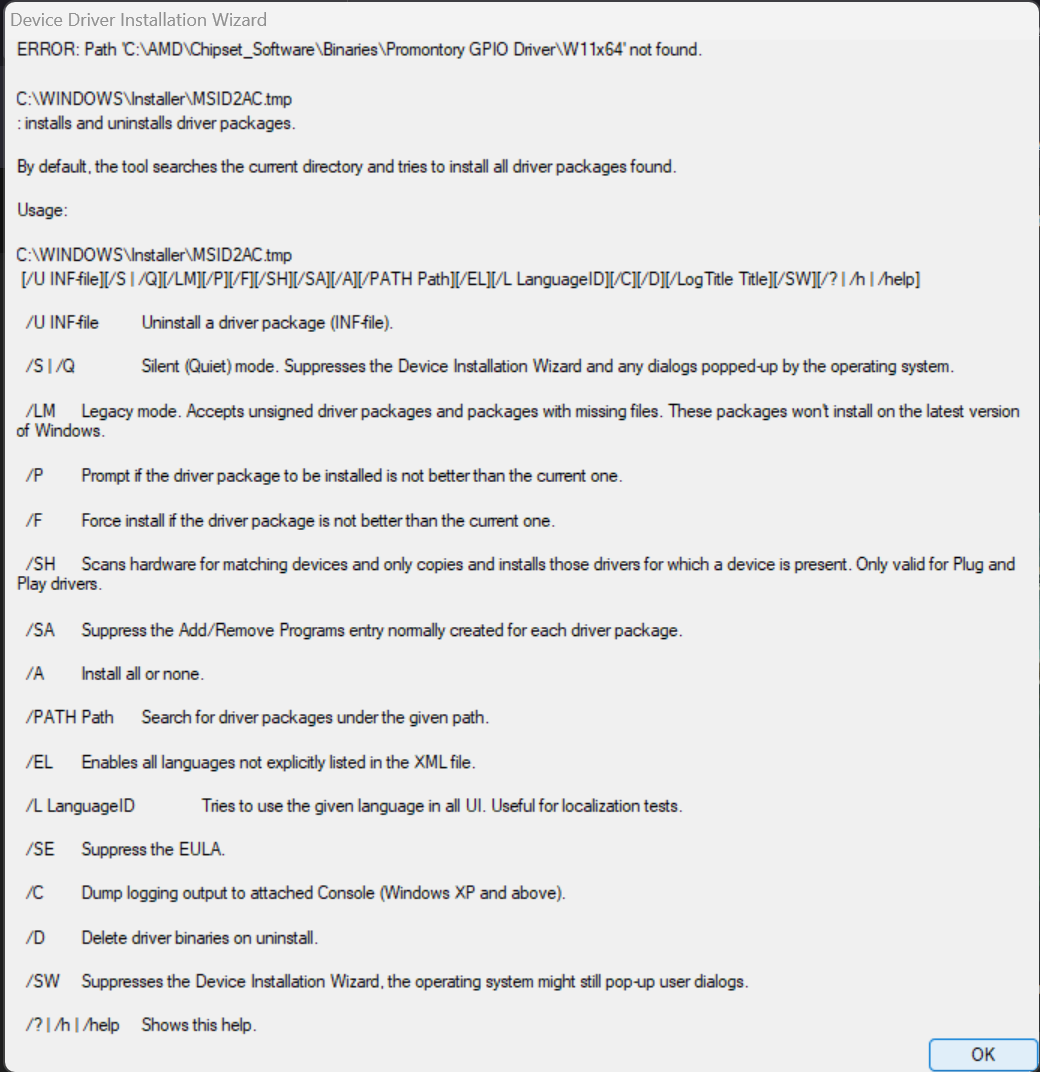Click the /D delete driver binaries line
The image size is (1040, 1072).
172,938
